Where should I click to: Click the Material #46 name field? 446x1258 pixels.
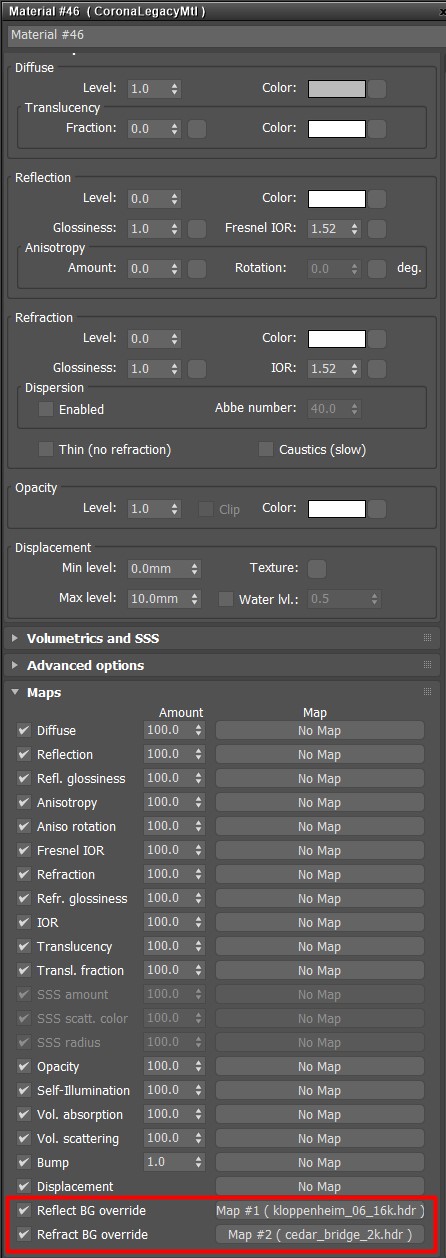(224, 35)
